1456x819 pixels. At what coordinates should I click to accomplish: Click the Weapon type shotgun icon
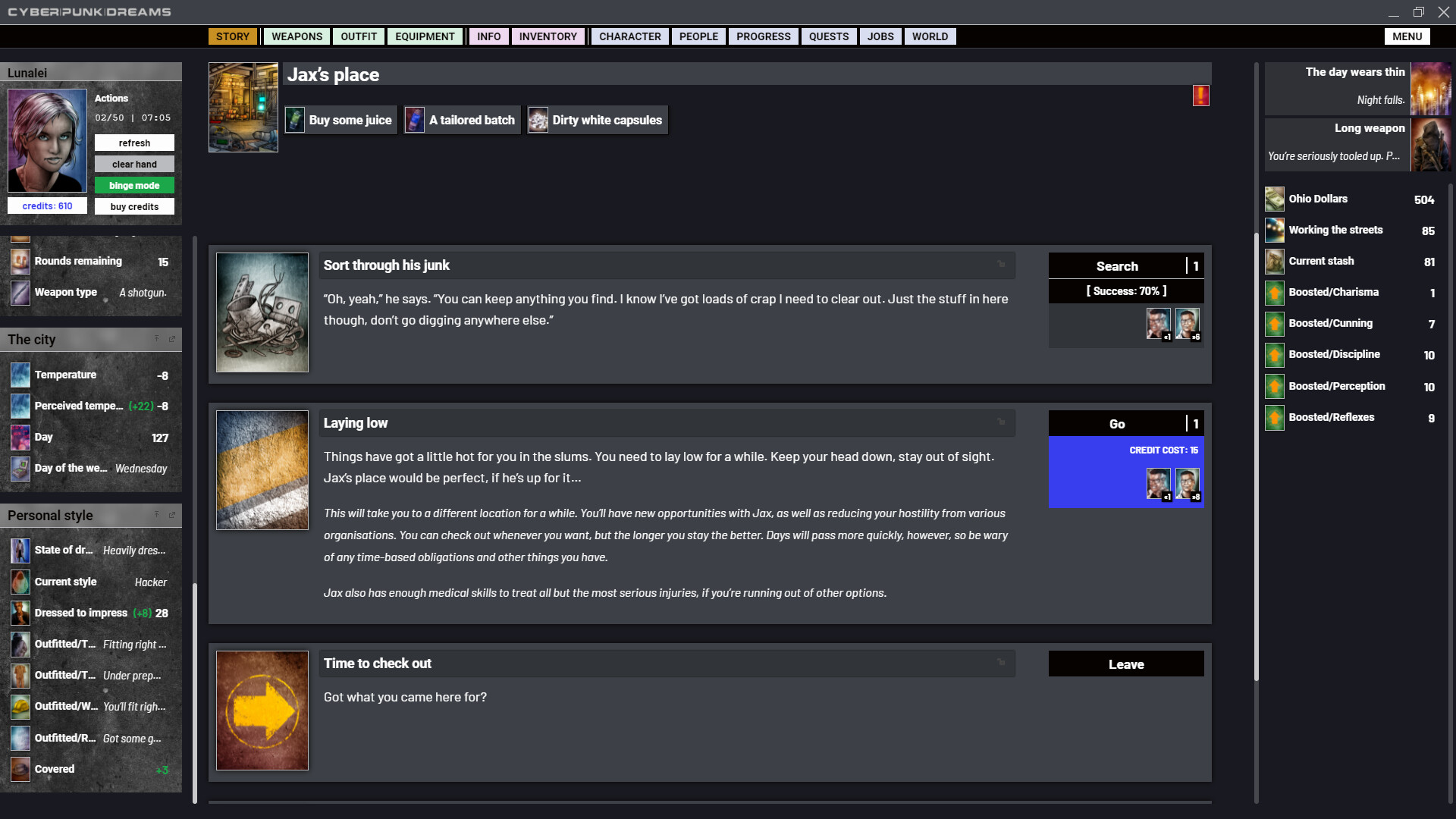pyautogui.click(x=20, y=293)
